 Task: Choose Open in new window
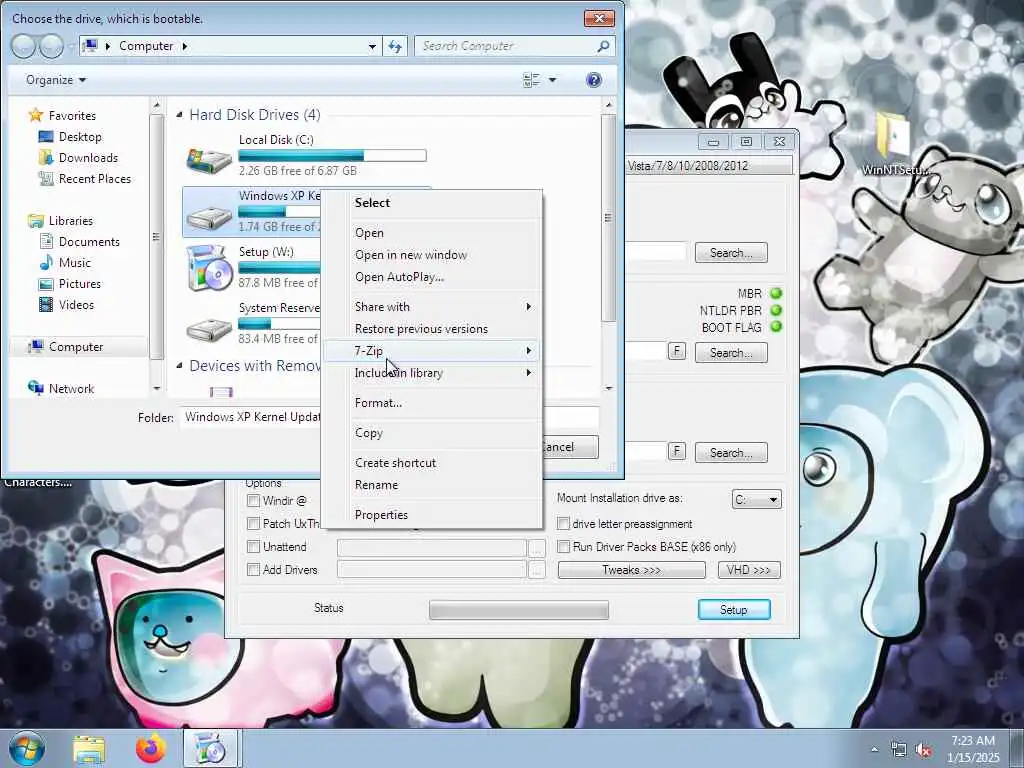431,255
